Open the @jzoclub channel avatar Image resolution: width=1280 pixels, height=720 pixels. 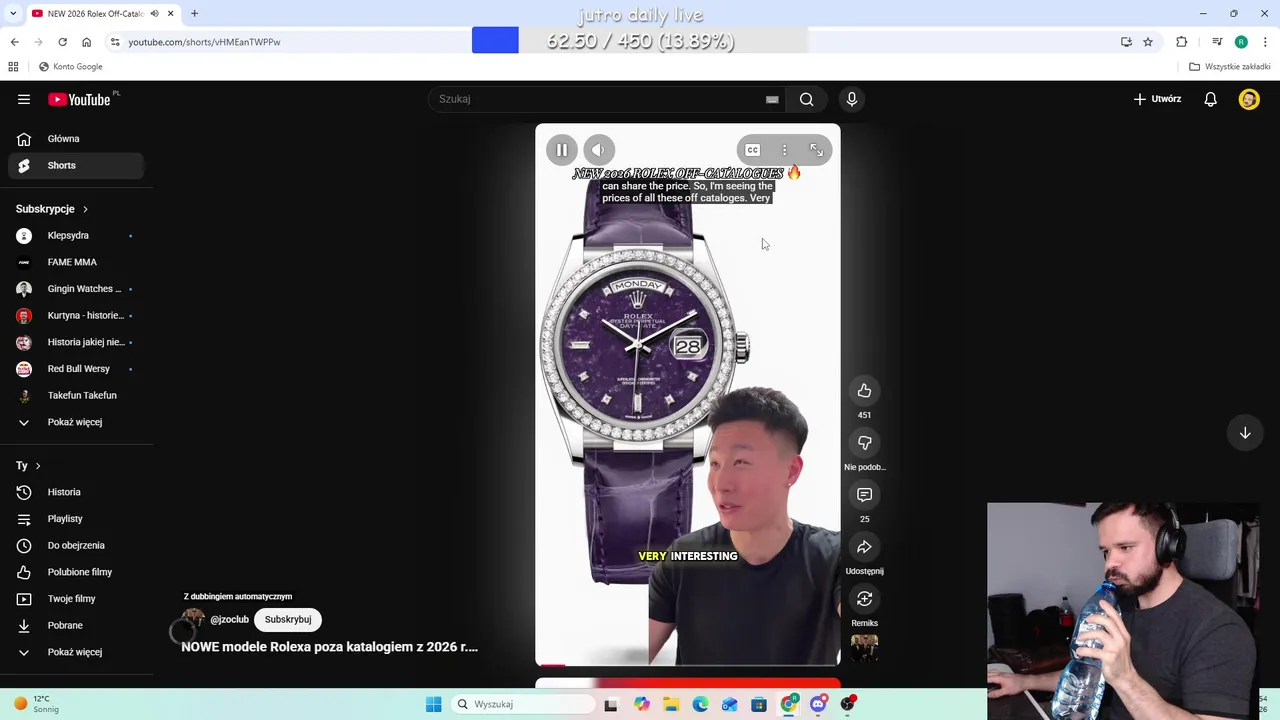pyautogui.click(x=193, y=619)
